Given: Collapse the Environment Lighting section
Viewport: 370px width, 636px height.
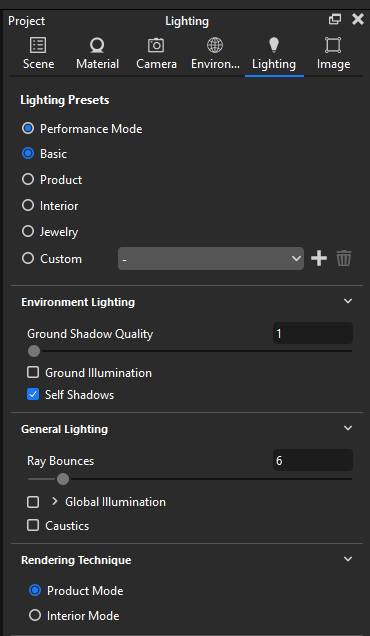Looking at the screenshot, I should point(348,301).
